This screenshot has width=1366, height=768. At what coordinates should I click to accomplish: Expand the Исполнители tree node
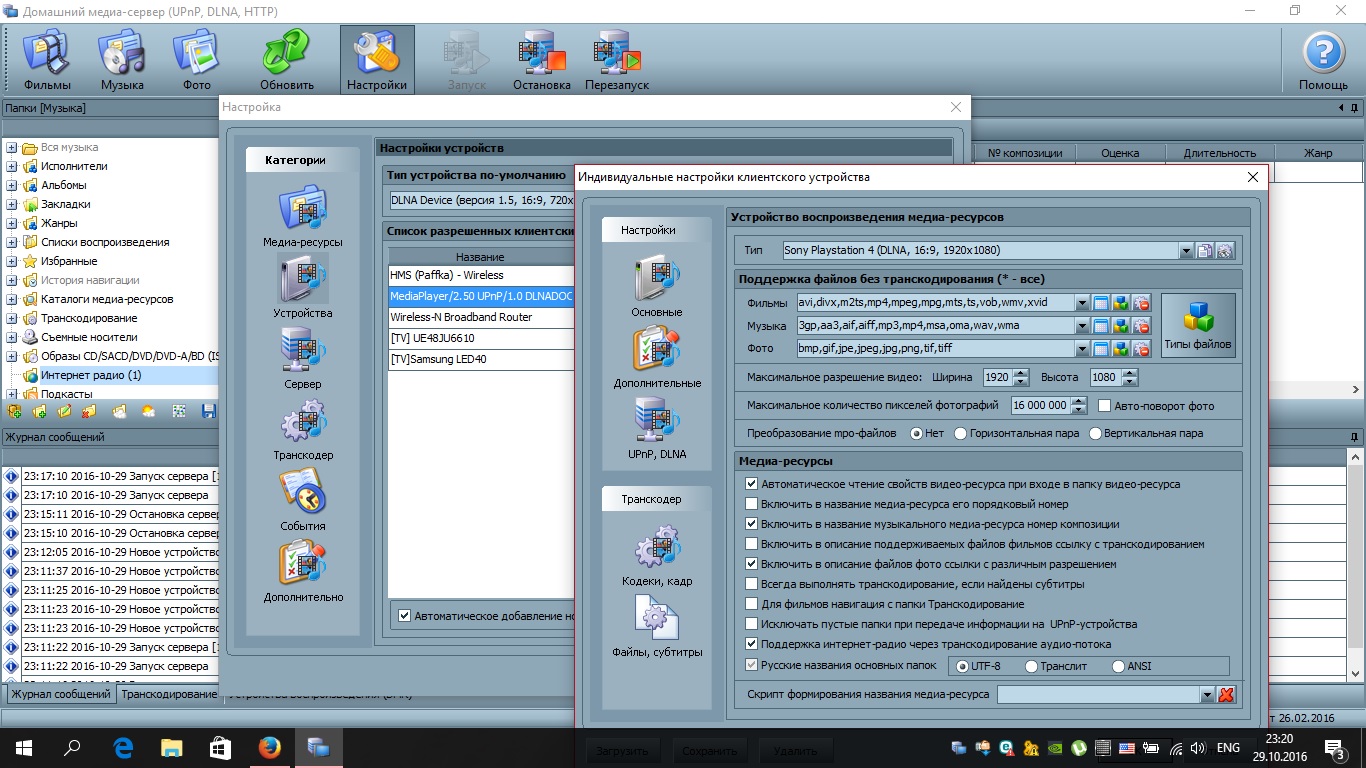coord(12,166)
